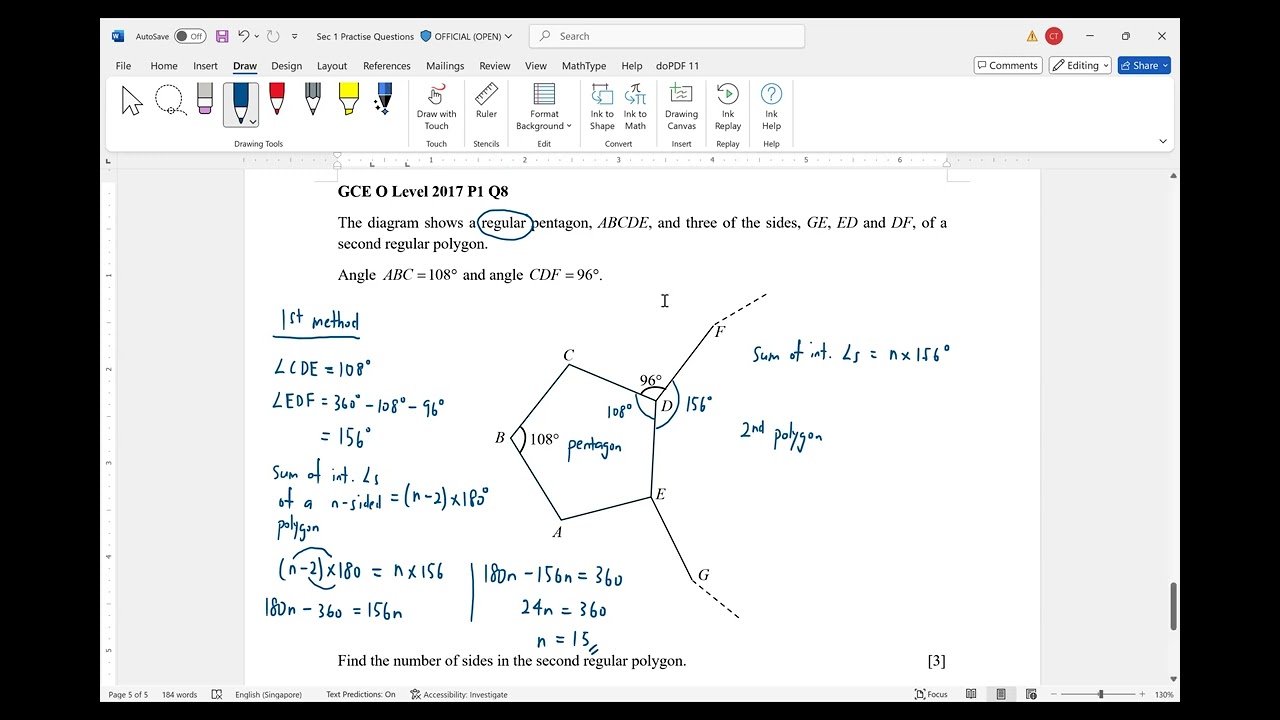Image resolution: width=1280 pixels, height=720 pixels.
Task: Open the Editing mode dropdown
Action: [x=1080, y=66]
